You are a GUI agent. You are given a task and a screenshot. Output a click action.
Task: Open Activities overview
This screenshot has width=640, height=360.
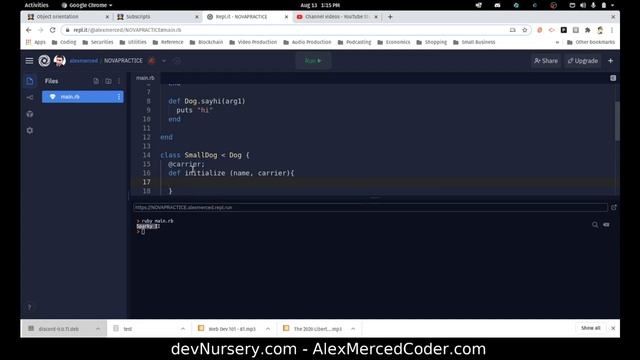36,5
